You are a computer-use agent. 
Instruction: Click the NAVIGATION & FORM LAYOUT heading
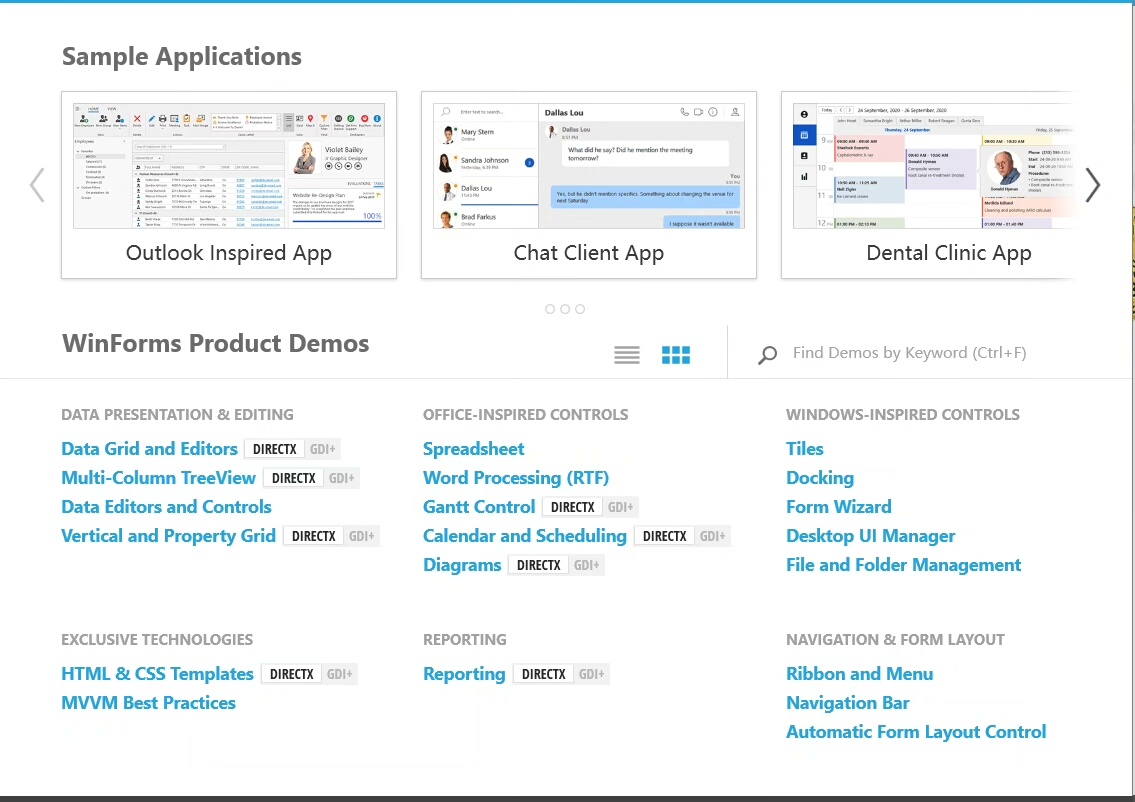tap(895, 640)
